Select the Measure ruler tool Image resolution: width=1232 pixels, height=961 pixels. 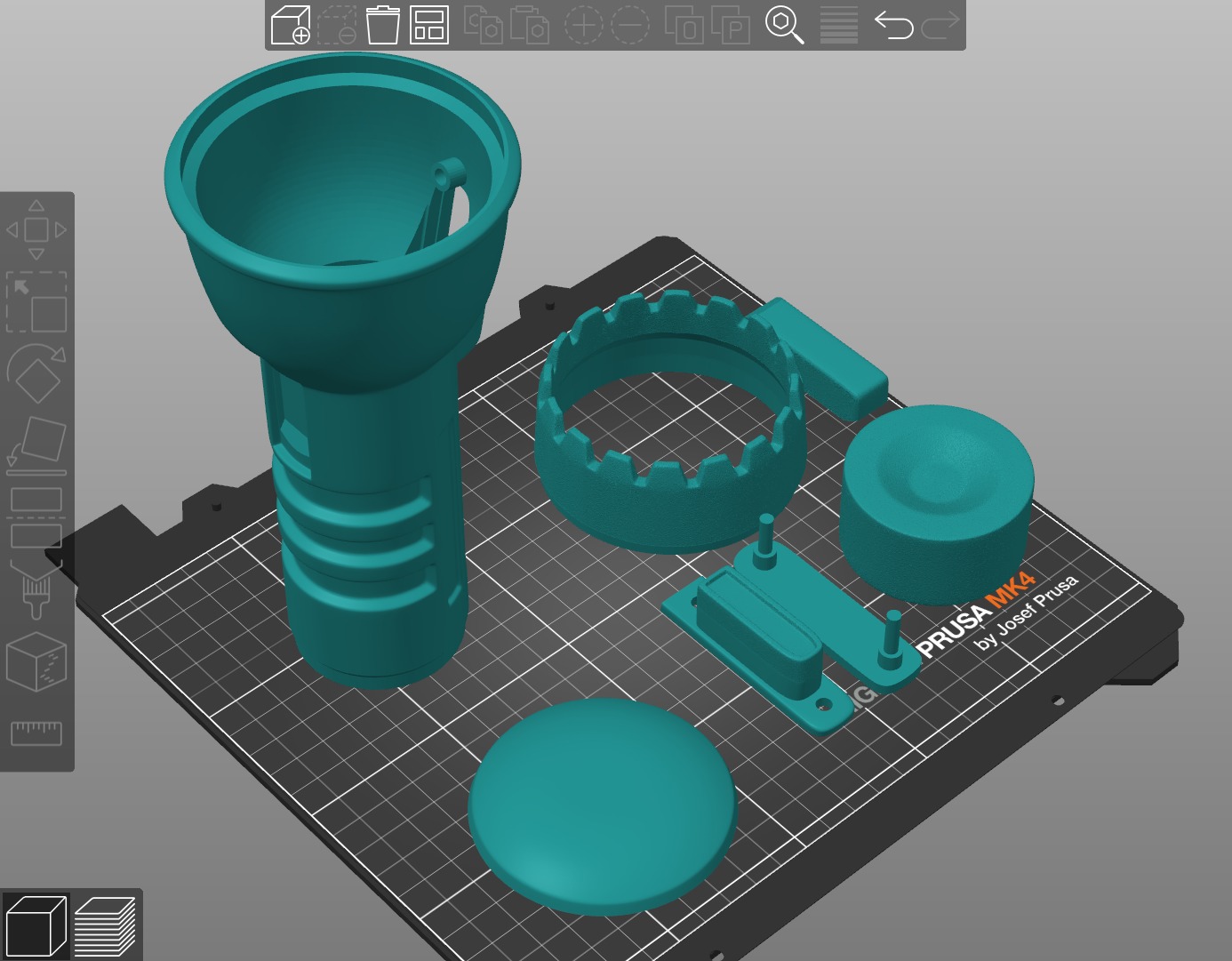pyautogui.click(x=36, y=733)
